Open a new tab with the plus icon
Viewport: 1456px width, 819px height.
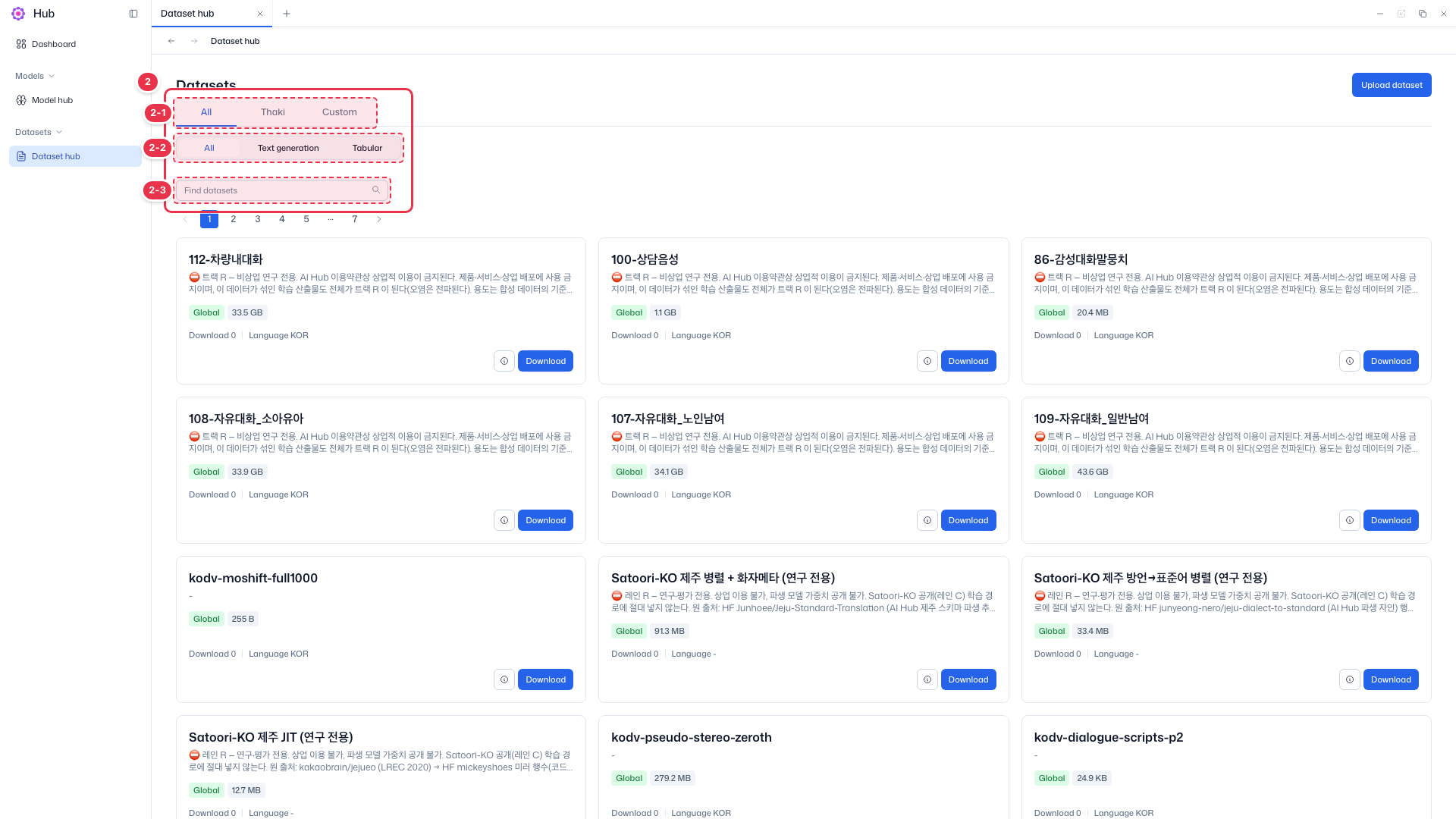[286, 14]
